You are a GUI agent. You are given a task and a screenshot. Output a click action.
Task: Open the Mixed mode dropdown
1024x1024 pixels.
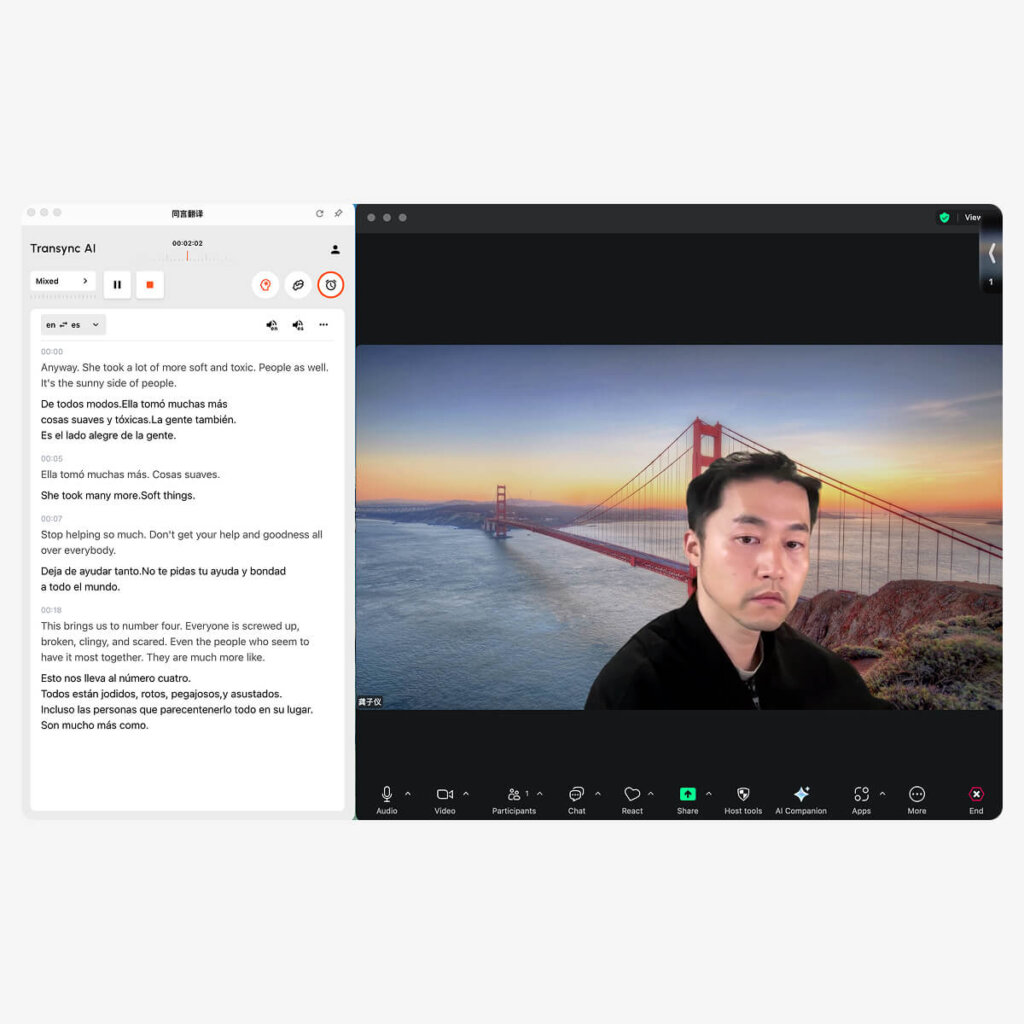pos(63,281)
